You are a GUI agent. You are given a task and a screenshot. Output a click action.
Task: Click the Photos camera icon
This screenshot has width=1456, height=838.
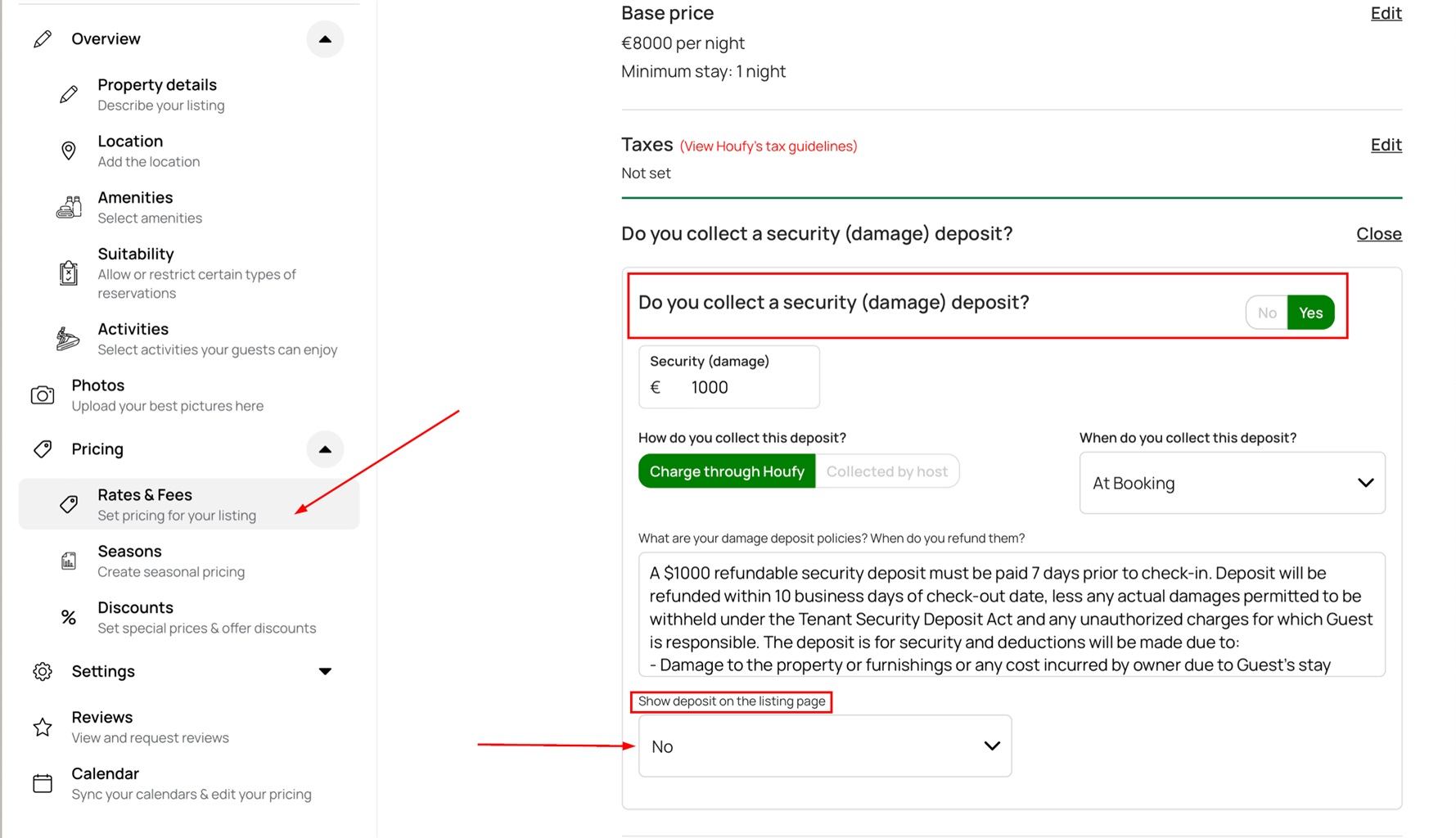pyautogui.click(x=43, y=395)
